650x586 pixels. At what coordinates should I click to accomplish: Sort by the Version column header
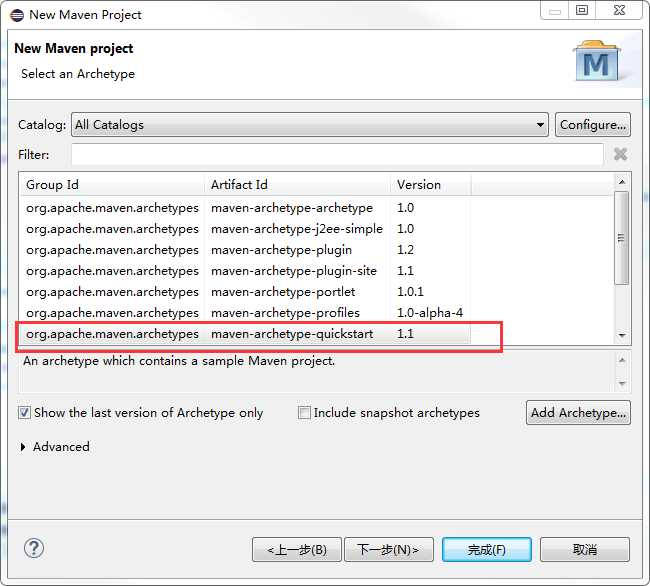(430, 184)
